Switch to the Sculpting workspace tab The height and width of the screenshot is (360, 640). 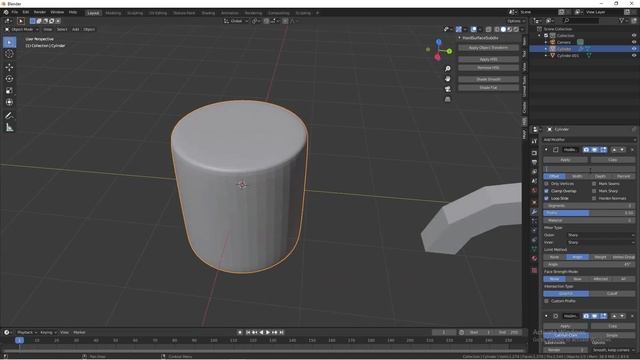pyautogui.click(x=135, y=13)
